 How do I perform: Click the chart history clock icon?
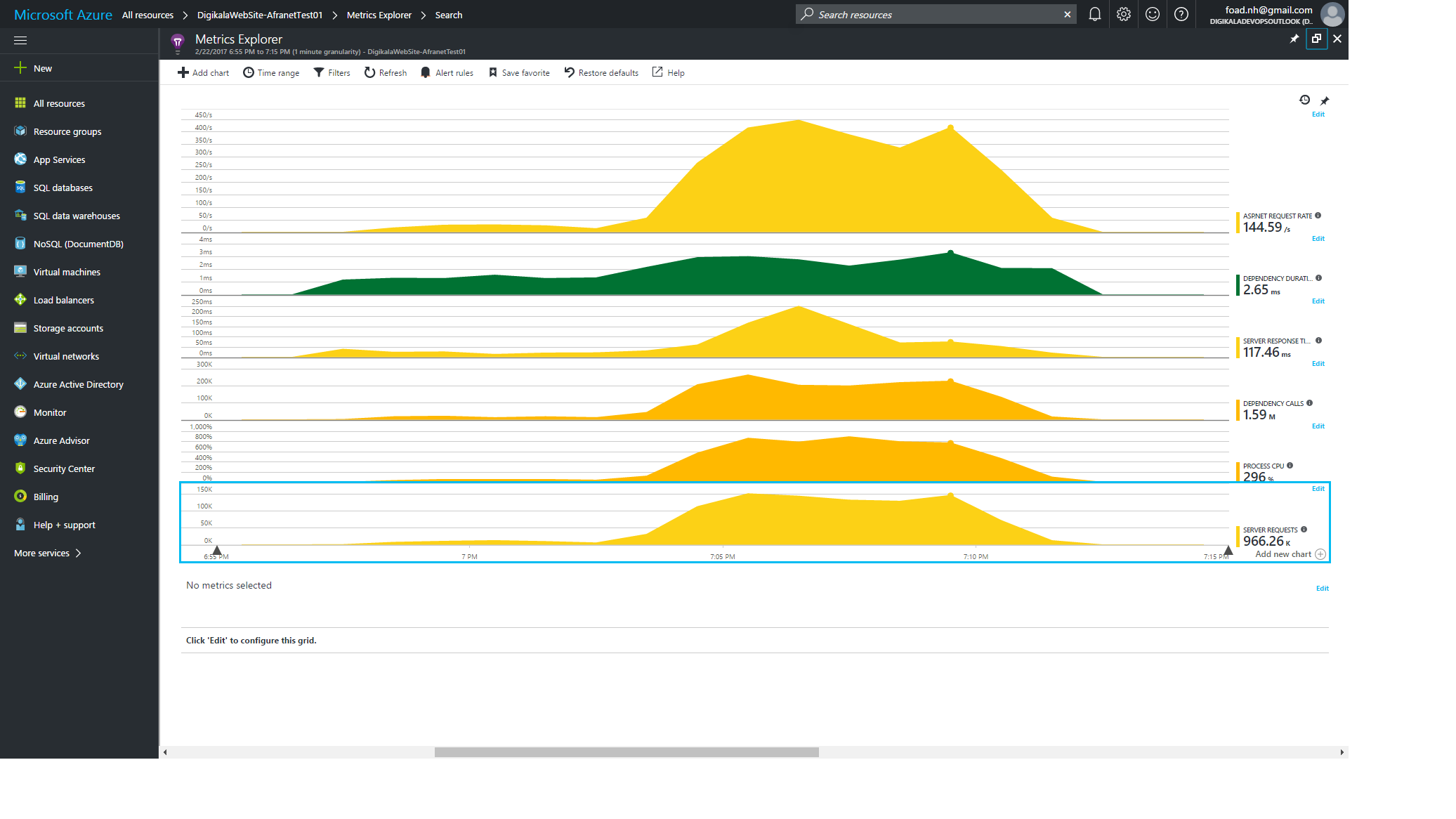tap(1305, 100)
